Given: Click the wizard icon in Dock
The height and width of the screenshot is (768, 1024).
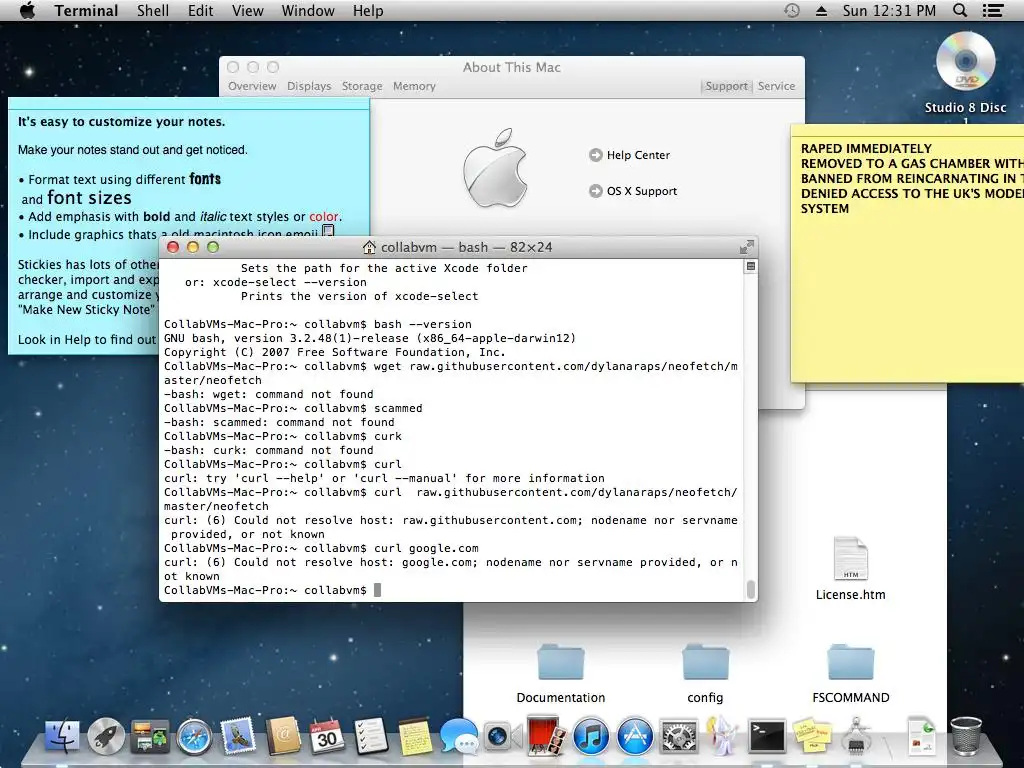Looking at the screenshot, I should pyautogui.click(x=723, y=736).
